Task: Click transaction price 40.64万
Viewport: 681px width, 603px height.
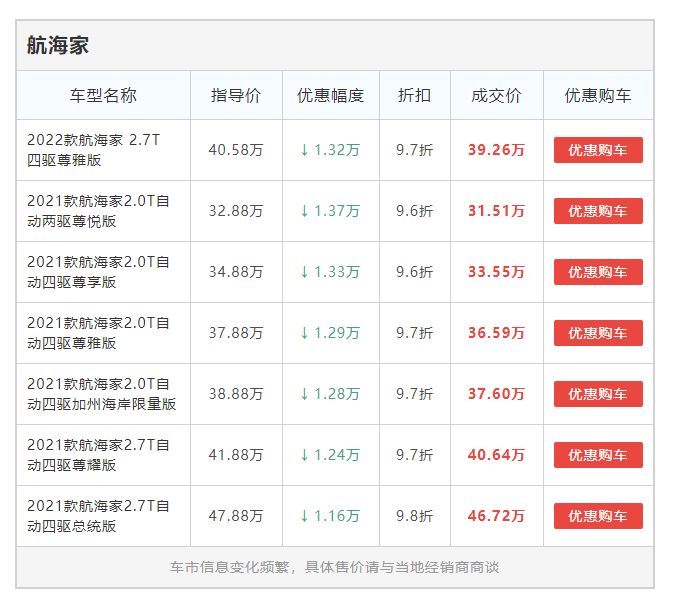Action: (x=496, y=455)
